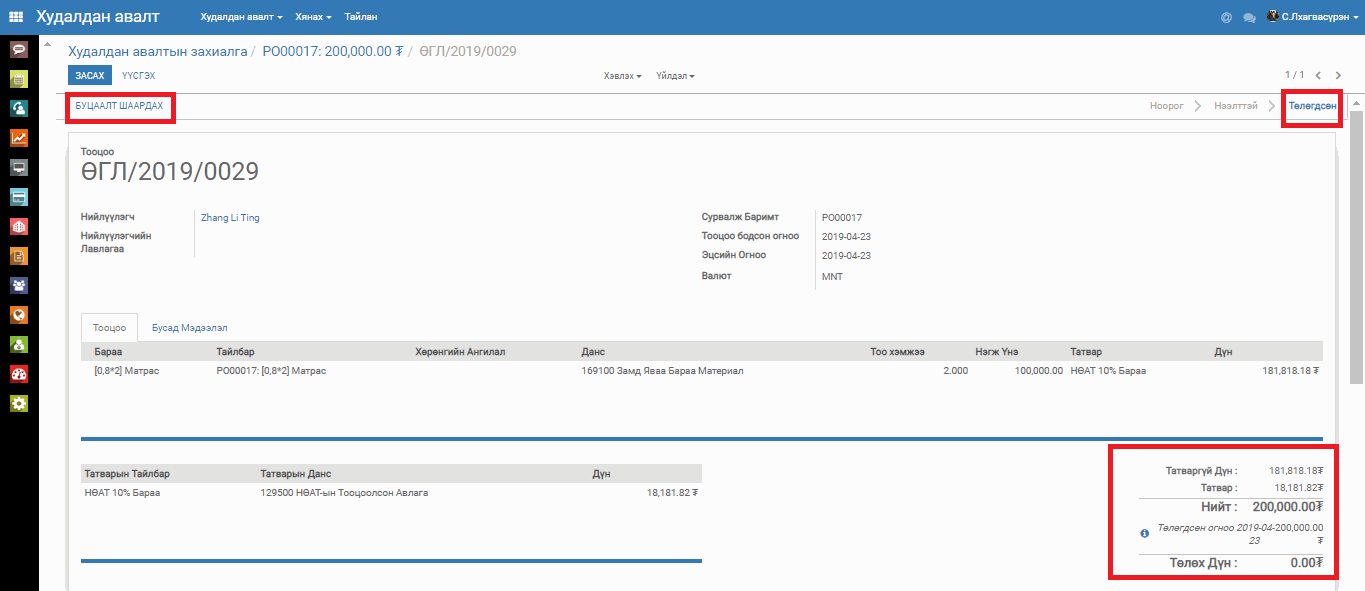The image size is (1365, 591).
Task: Open the Хэвлэх print dropdown
Action: pyautogui.click(x=622, y=76)
